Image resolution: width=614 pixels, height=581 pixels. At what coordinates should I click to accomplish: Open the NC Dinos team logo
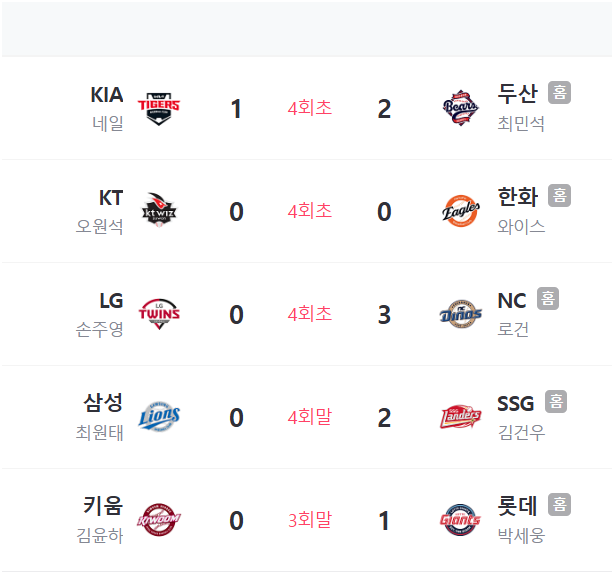tap(461, 314)
